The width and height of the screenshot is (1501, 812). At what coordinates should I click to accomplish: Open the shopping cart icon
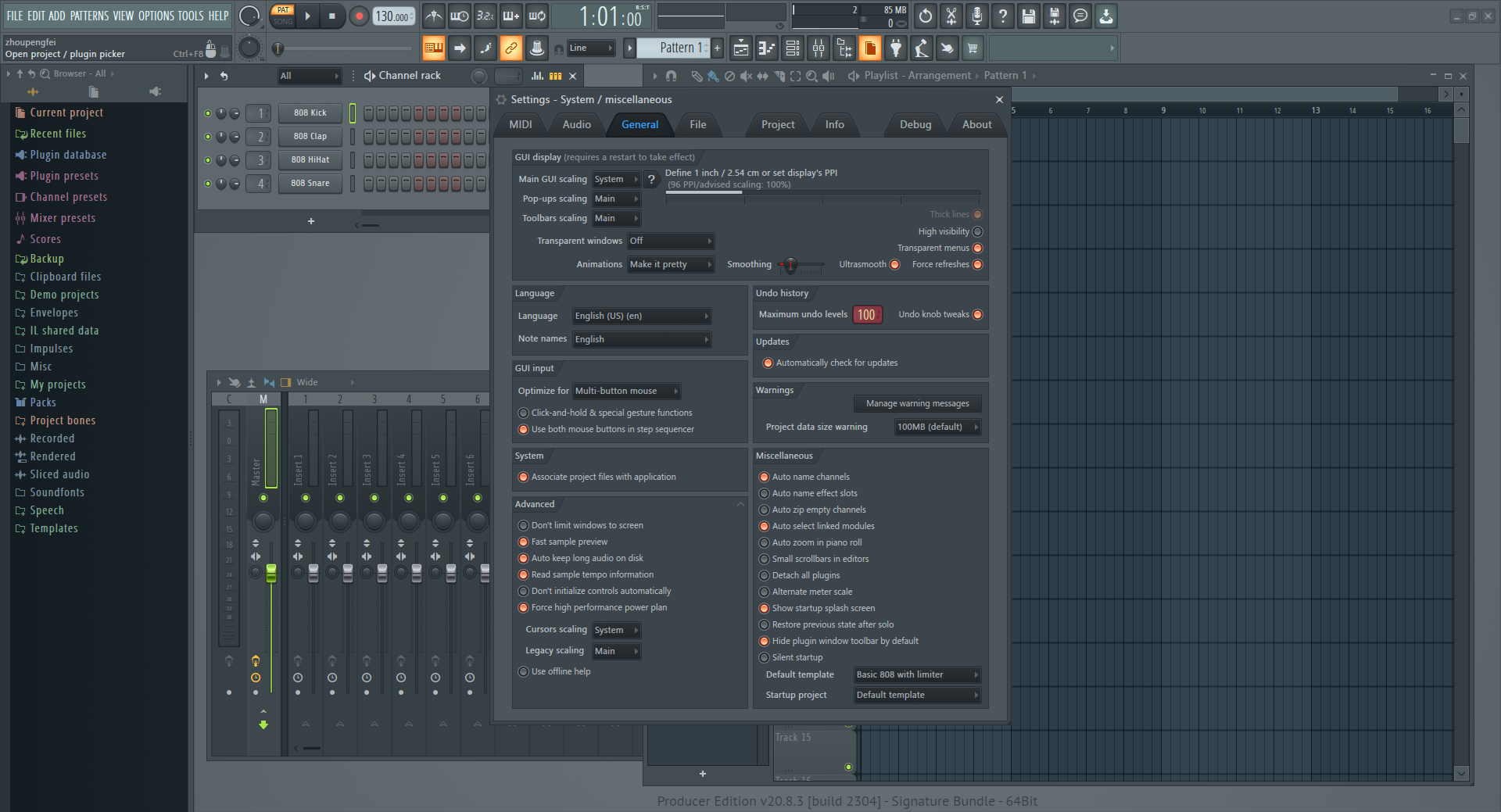coord(973,48)
